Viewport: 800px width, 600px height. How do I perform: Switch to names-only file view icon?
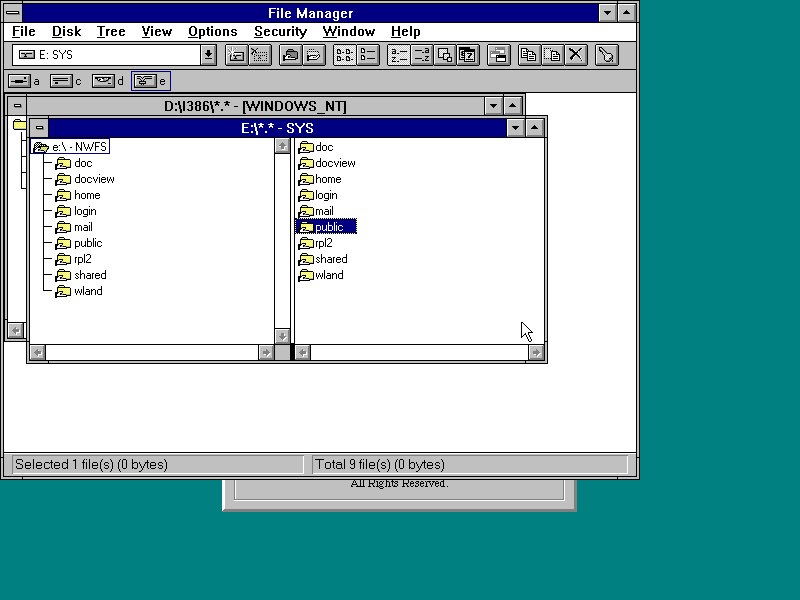[x=344, y=55]
